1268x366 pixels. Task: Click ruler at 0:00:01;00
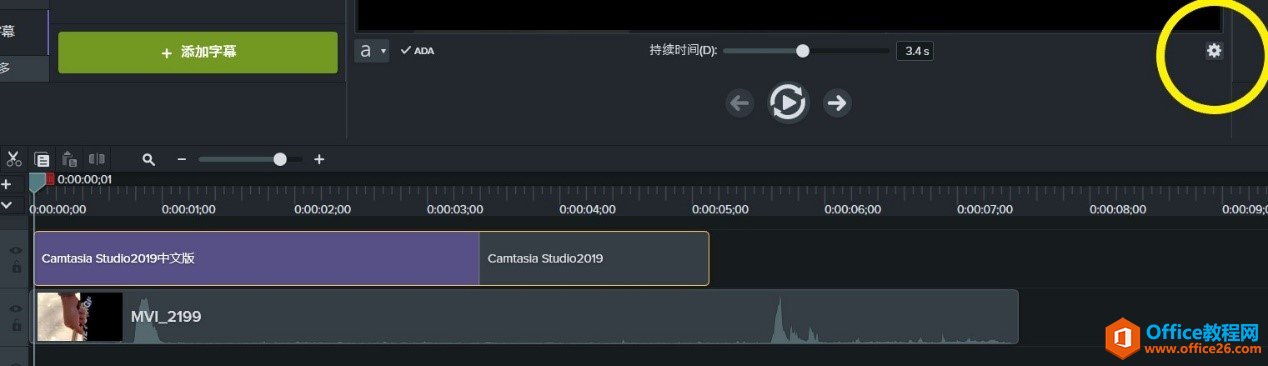[190, 210]
